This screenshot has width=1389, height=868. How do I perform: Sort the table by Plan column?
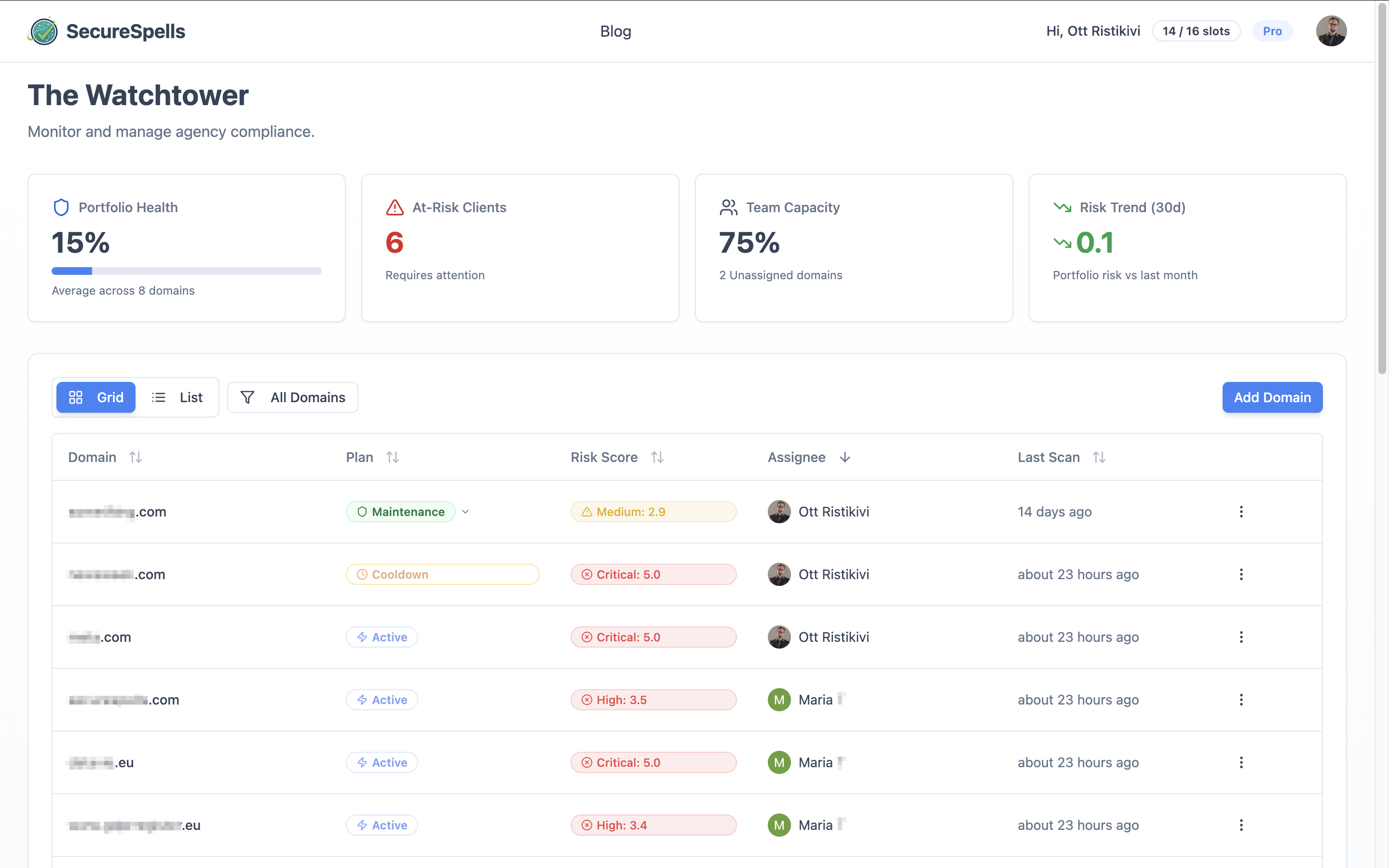(x=393, y=458)
